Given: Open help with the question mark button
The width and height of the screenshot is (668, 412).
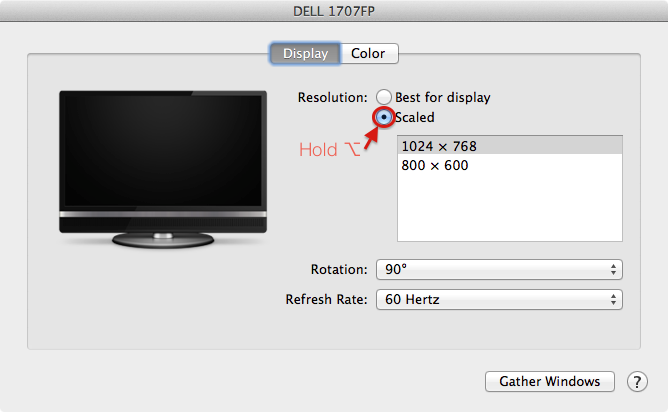Looking at the screenshot, I should pyautogui.click(x=637, y=382).
